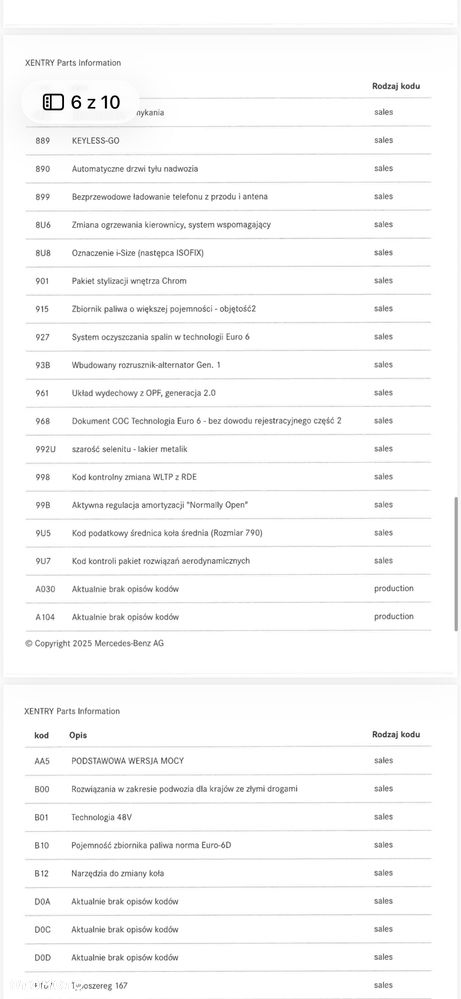
Task: Select the 927 Euro 6 exhaust row
Action: [x=228, y=337]
